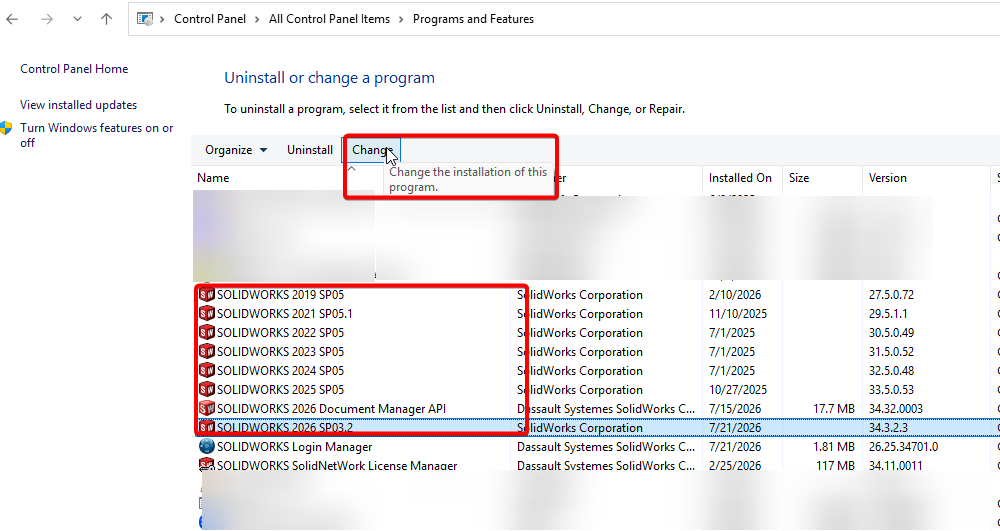Click version 27.5.0.72 cell
Viewport: 1000px width, 531px height.
point(891,295)
